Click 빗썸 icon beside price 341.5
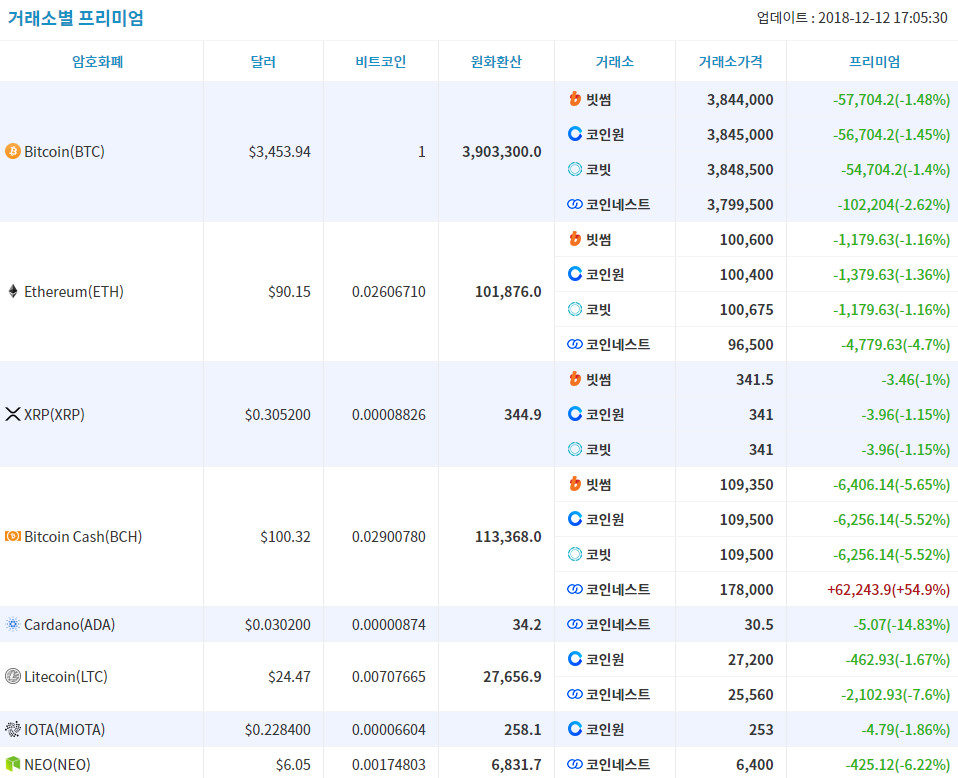This screenshot has height=778, width=958. (575, 378)
